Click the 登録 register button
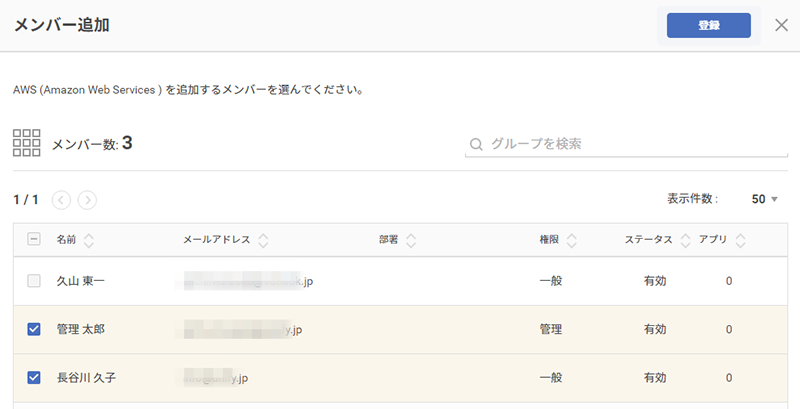Viewport: 800px width, 409px height. pyautogui.click(x=709, y=25)
